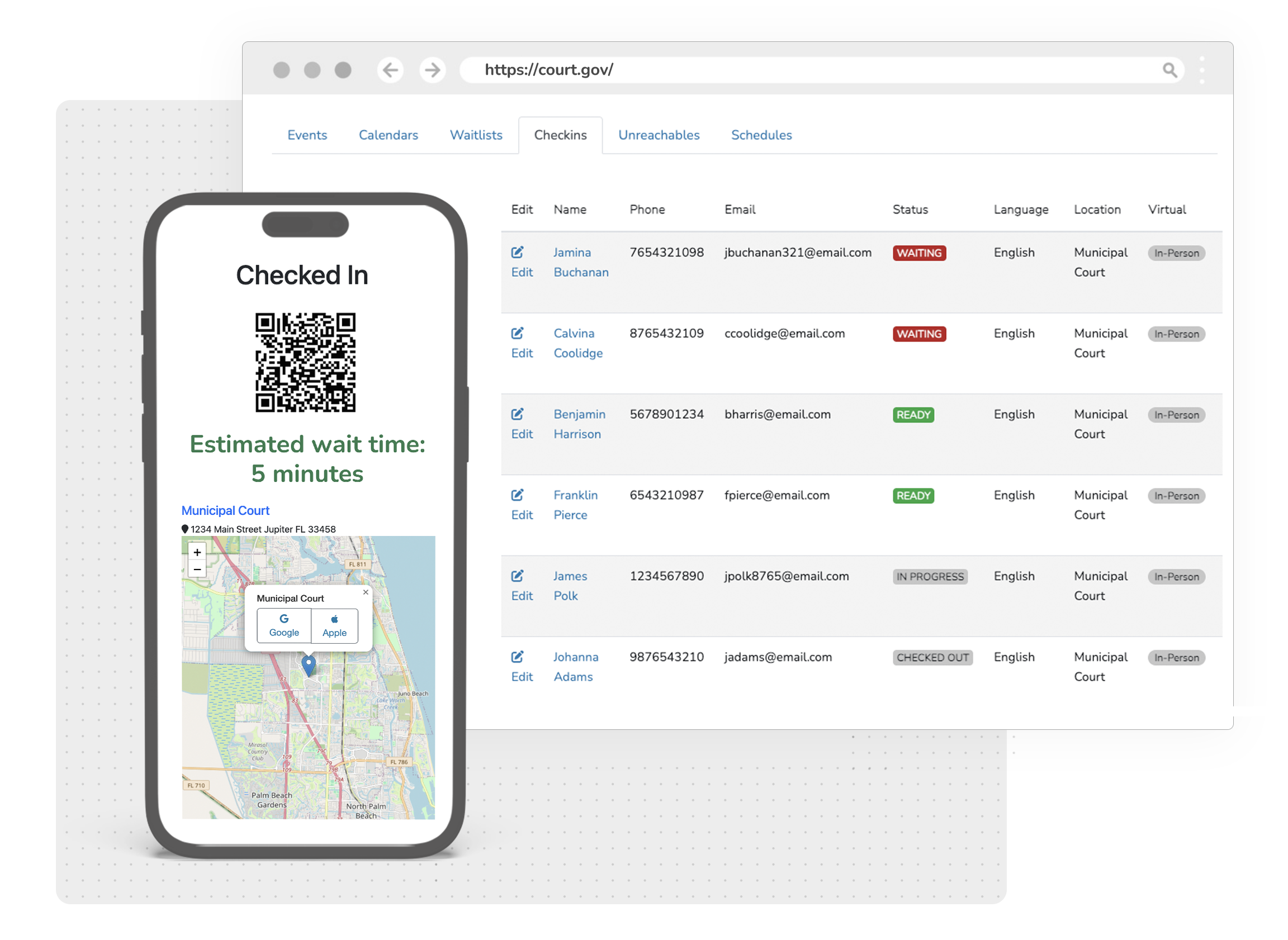Click the Municipal Court link on phone
The width and height of the screenshot is (1288, 940).
(225, 510)
